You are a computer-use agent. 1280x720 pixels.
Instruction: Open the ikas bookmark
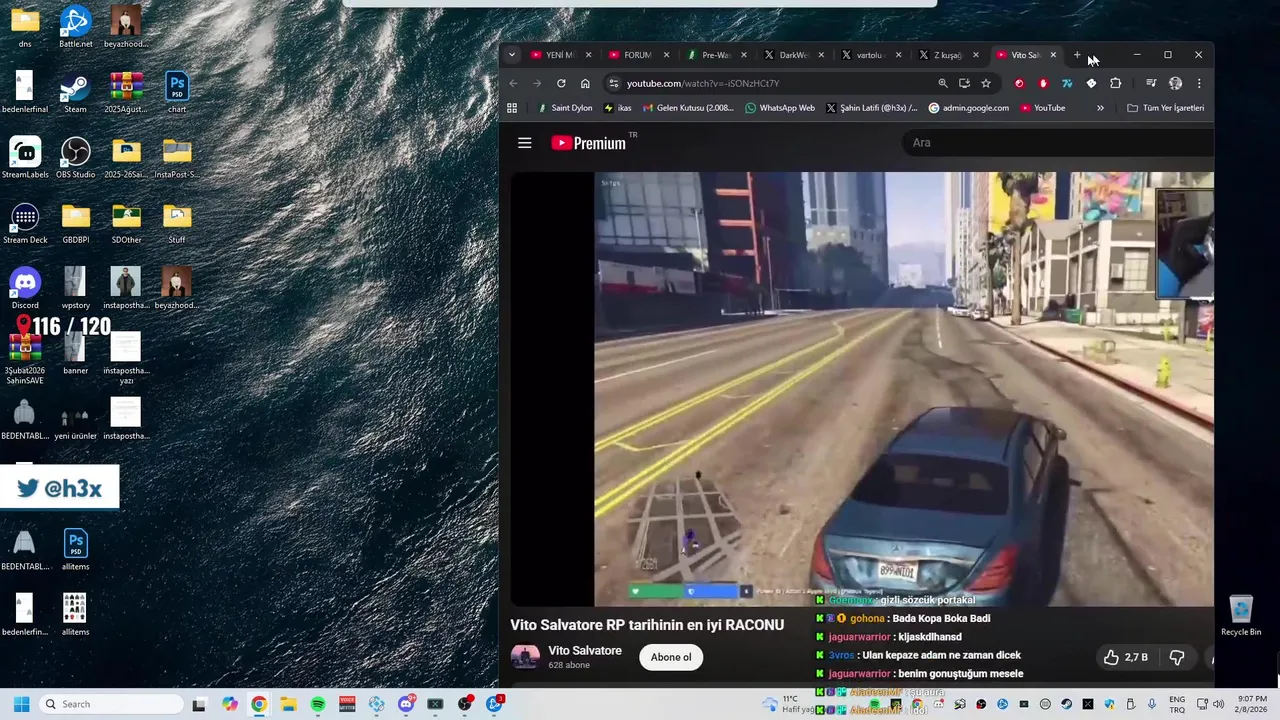tap(618, 108)
